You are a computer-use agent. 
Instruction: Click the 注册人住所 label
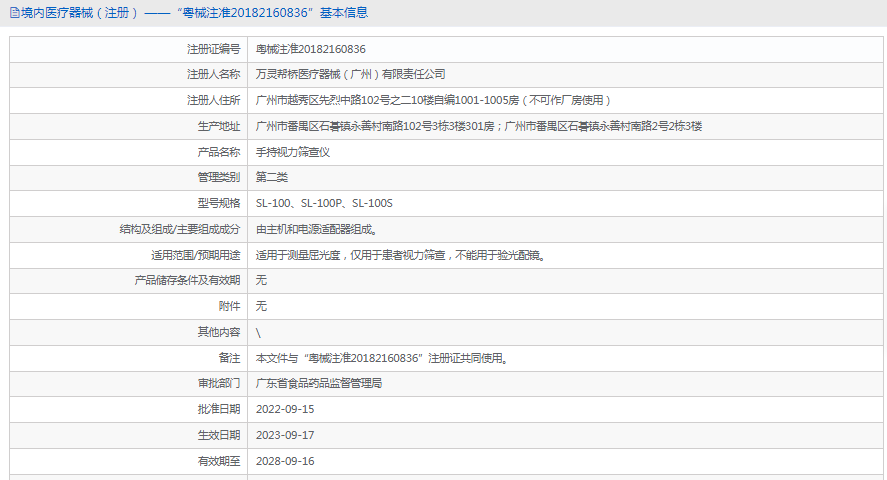pos(214,101)
